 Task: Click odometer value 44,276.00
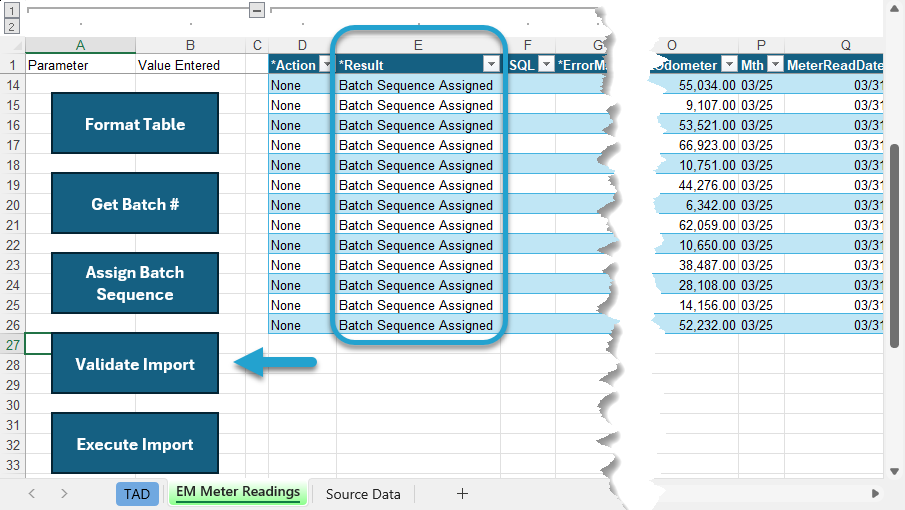707,185
